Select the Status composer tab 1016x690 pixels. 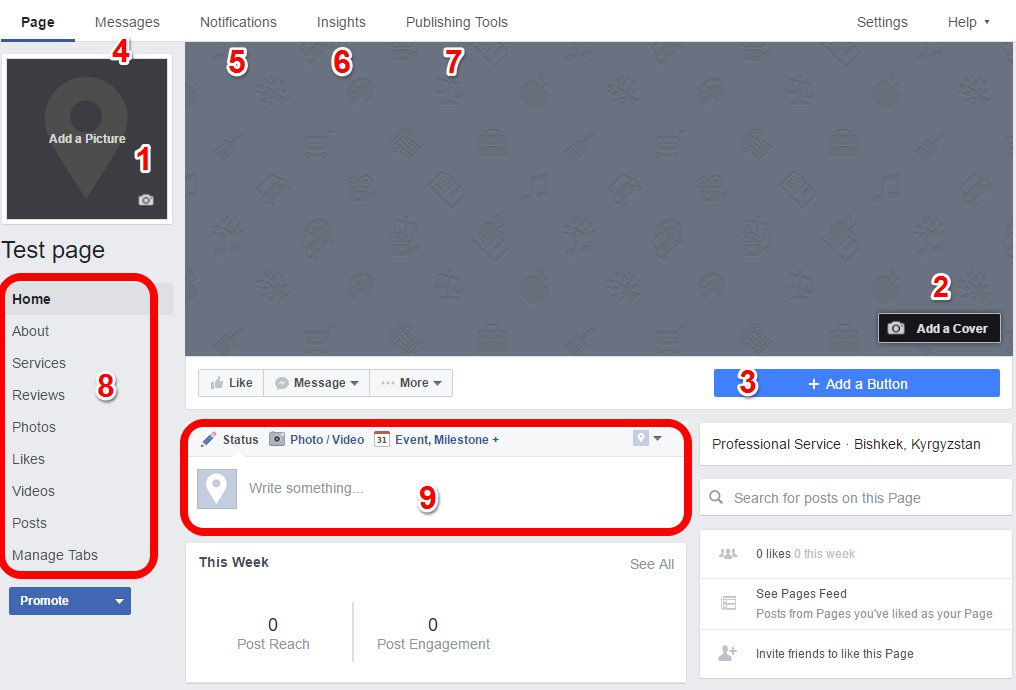(x=230, y=439)
